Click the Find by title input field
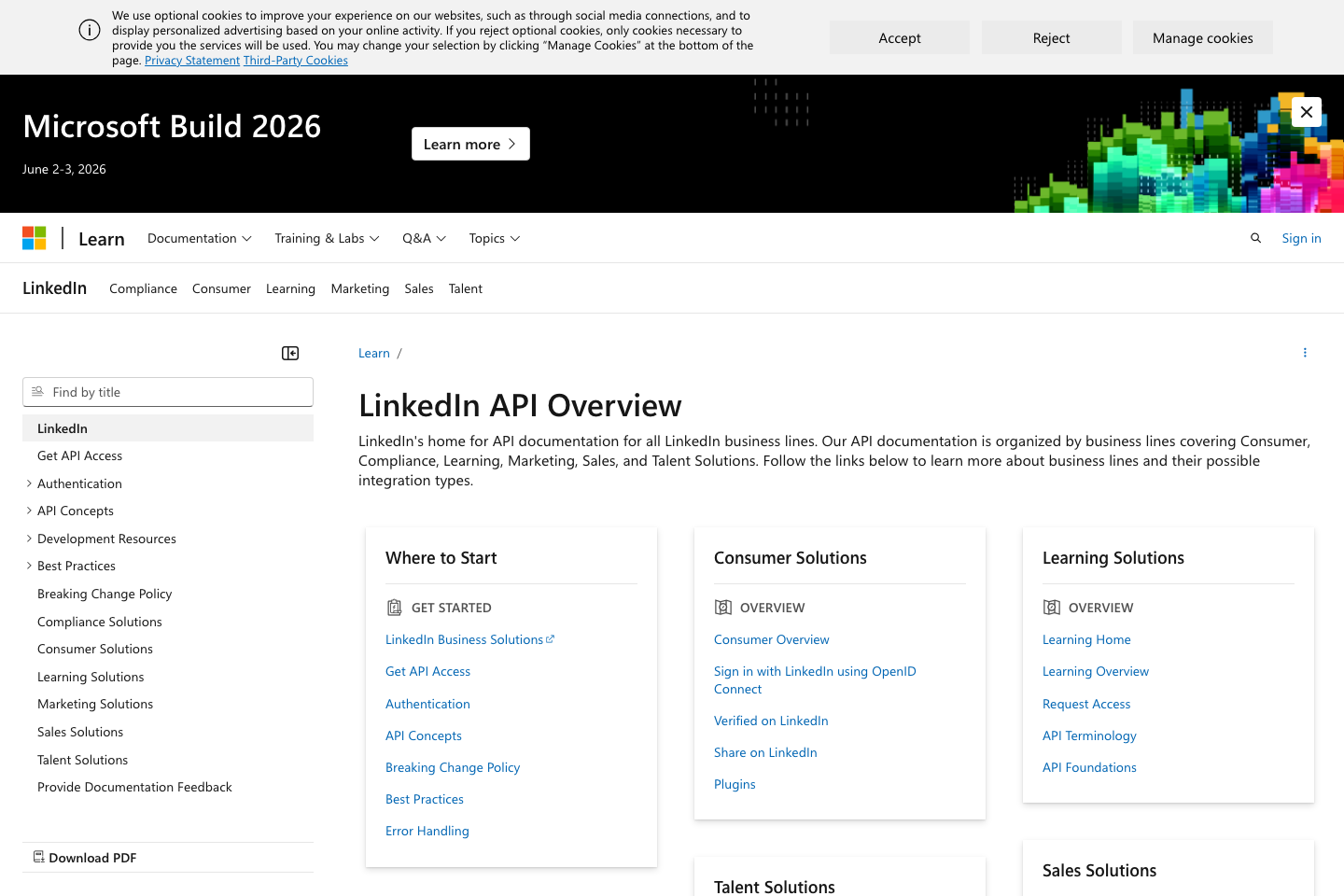Screen dimensions: 1344x896 (x=168, y=392)
